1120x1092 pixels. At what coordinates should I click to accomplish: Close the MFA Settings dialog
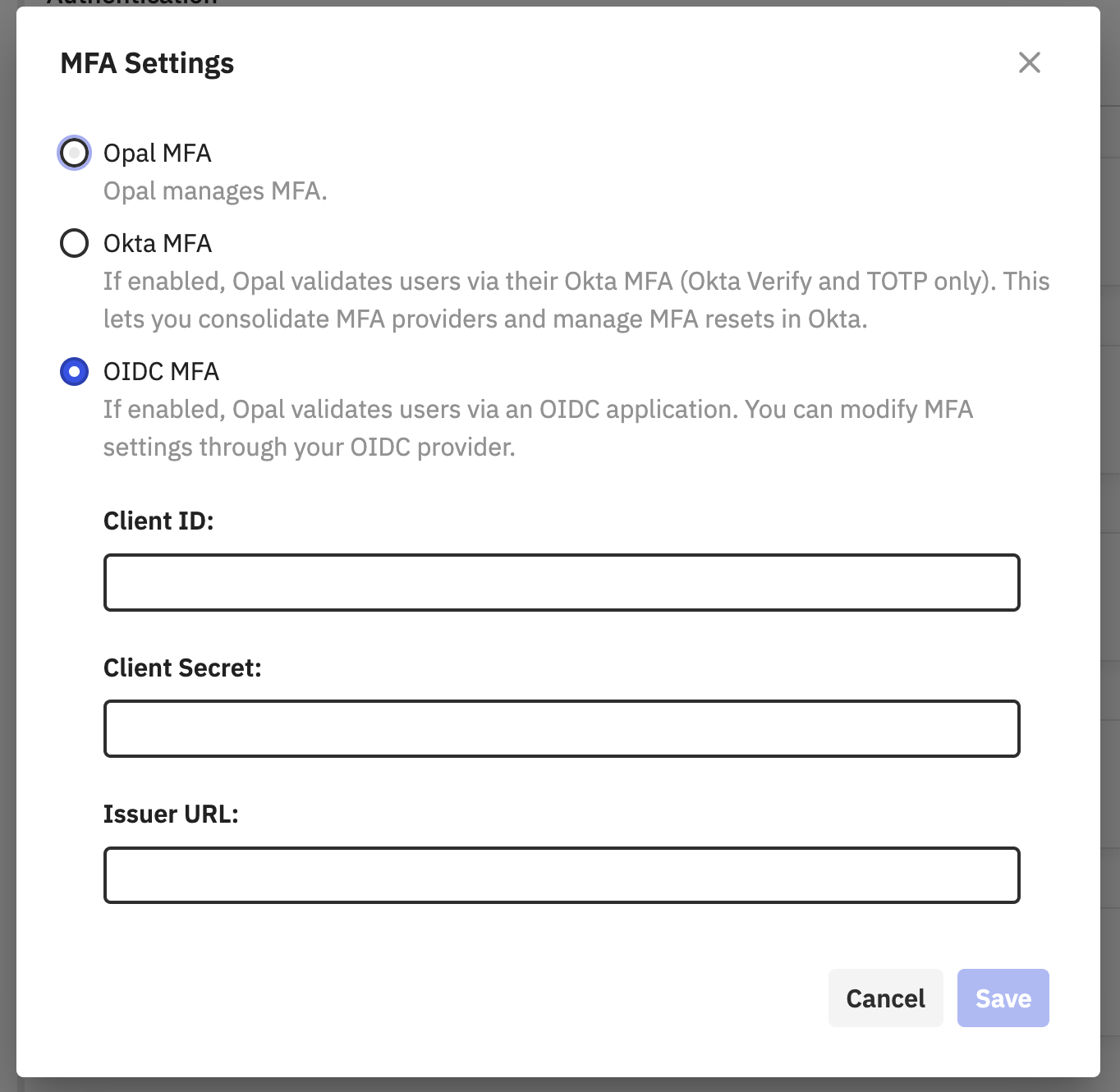pyautogui.click(x=1029, y=62)
